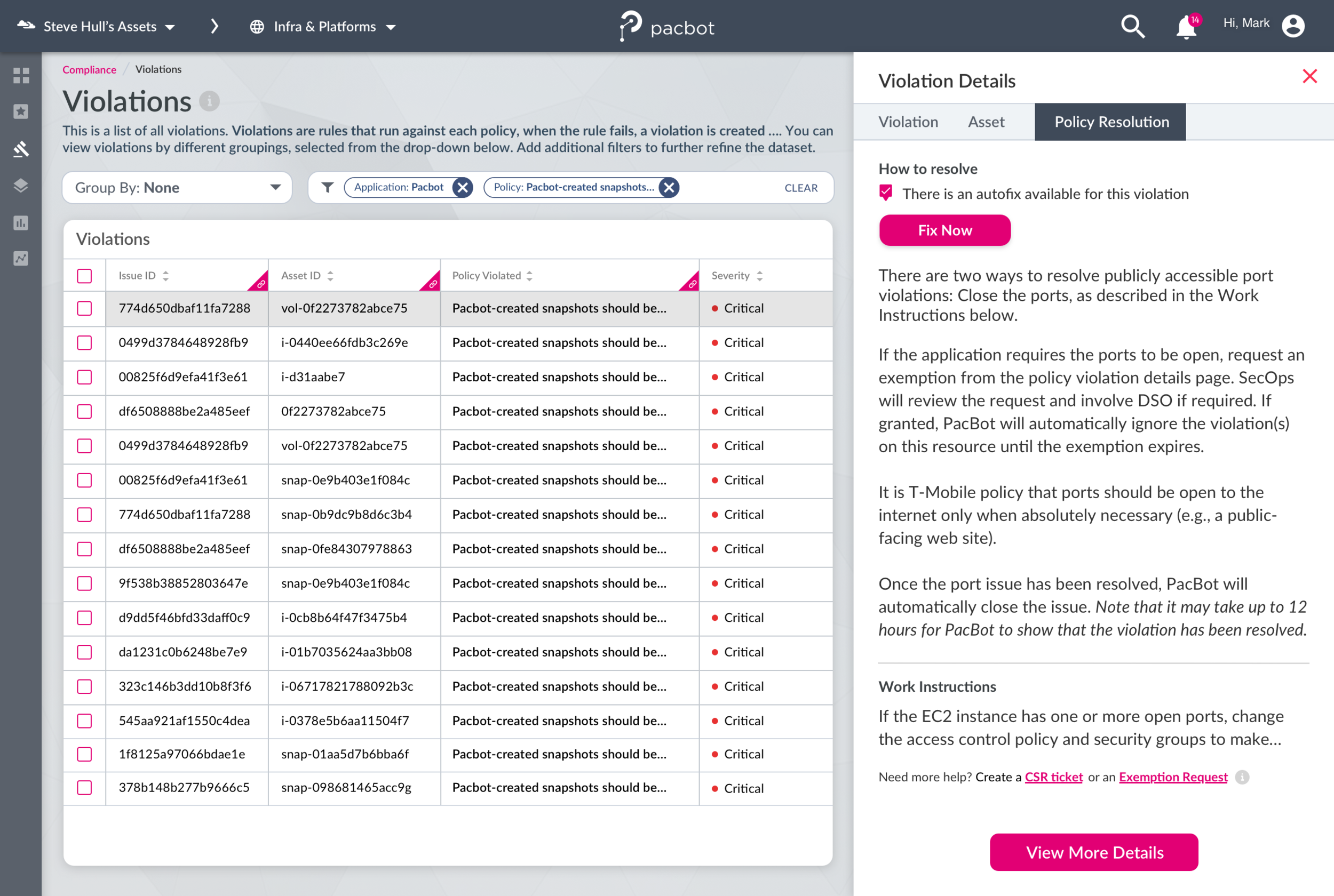Image resolution: width=1334 pixels, height=896 pixels.
Task: Open the user profile avatar icon
Action: (1293, 26)
